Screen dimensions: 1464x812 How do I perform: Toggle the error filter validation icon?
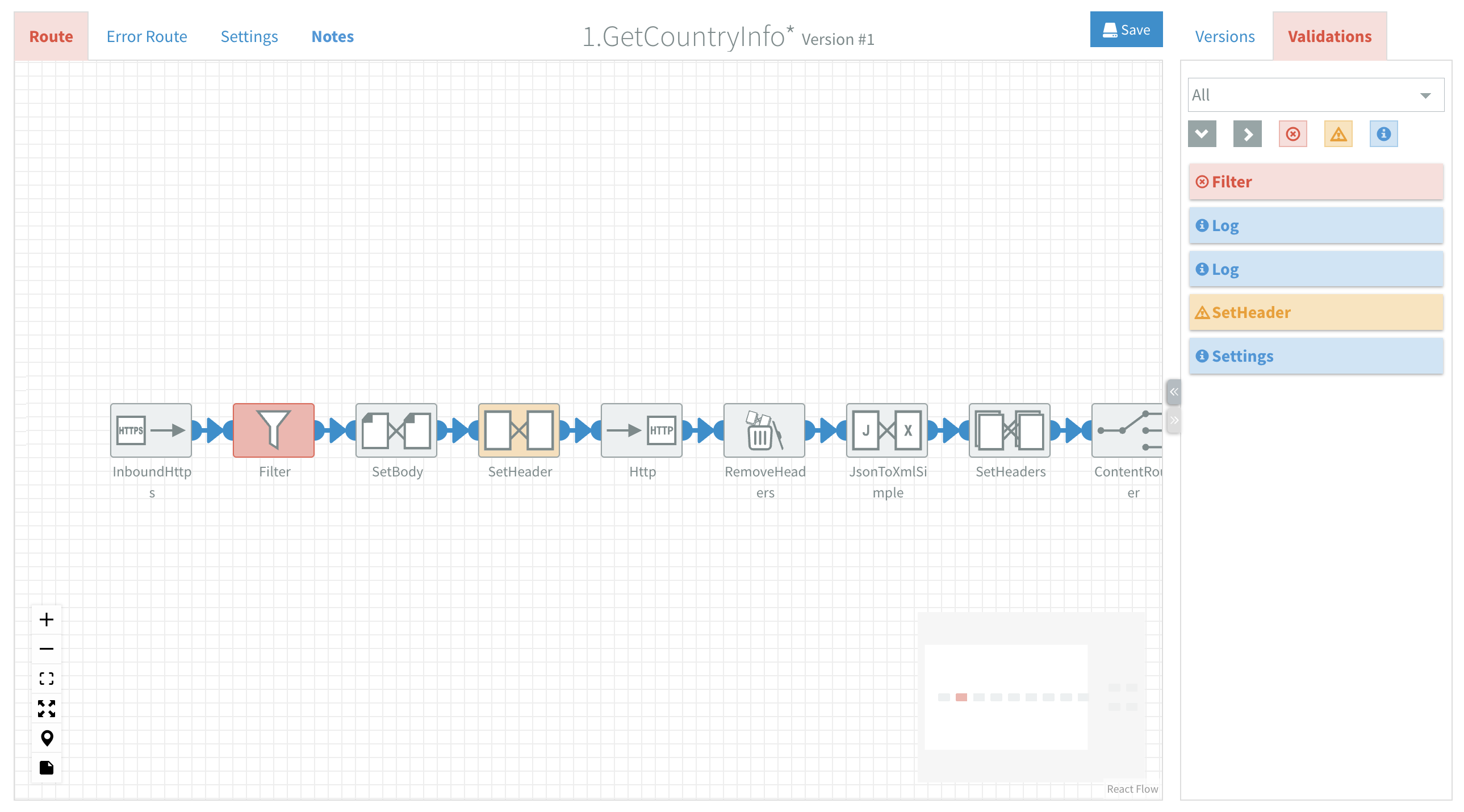point(1292,134)
